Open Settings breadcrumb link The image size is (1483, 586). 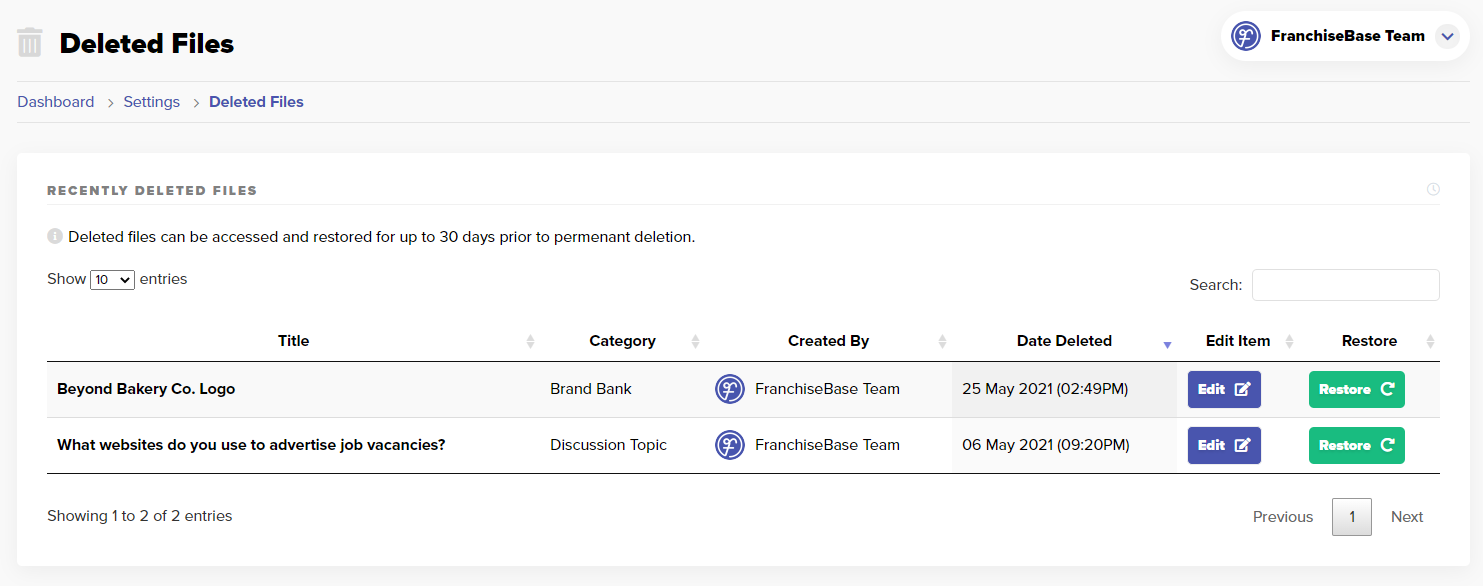pyautogui.click(x=152, y=102)
